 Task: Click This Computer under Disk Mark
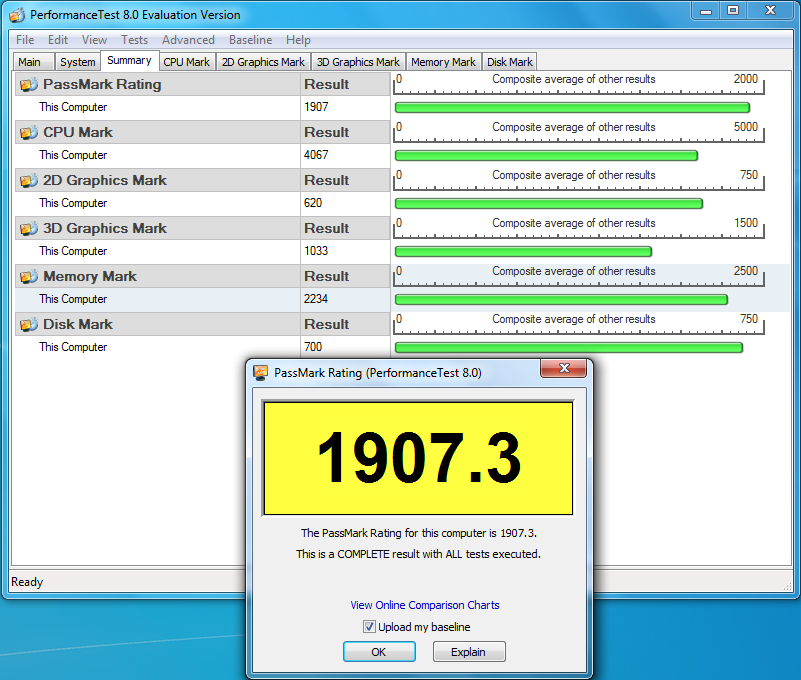(73, 347)
